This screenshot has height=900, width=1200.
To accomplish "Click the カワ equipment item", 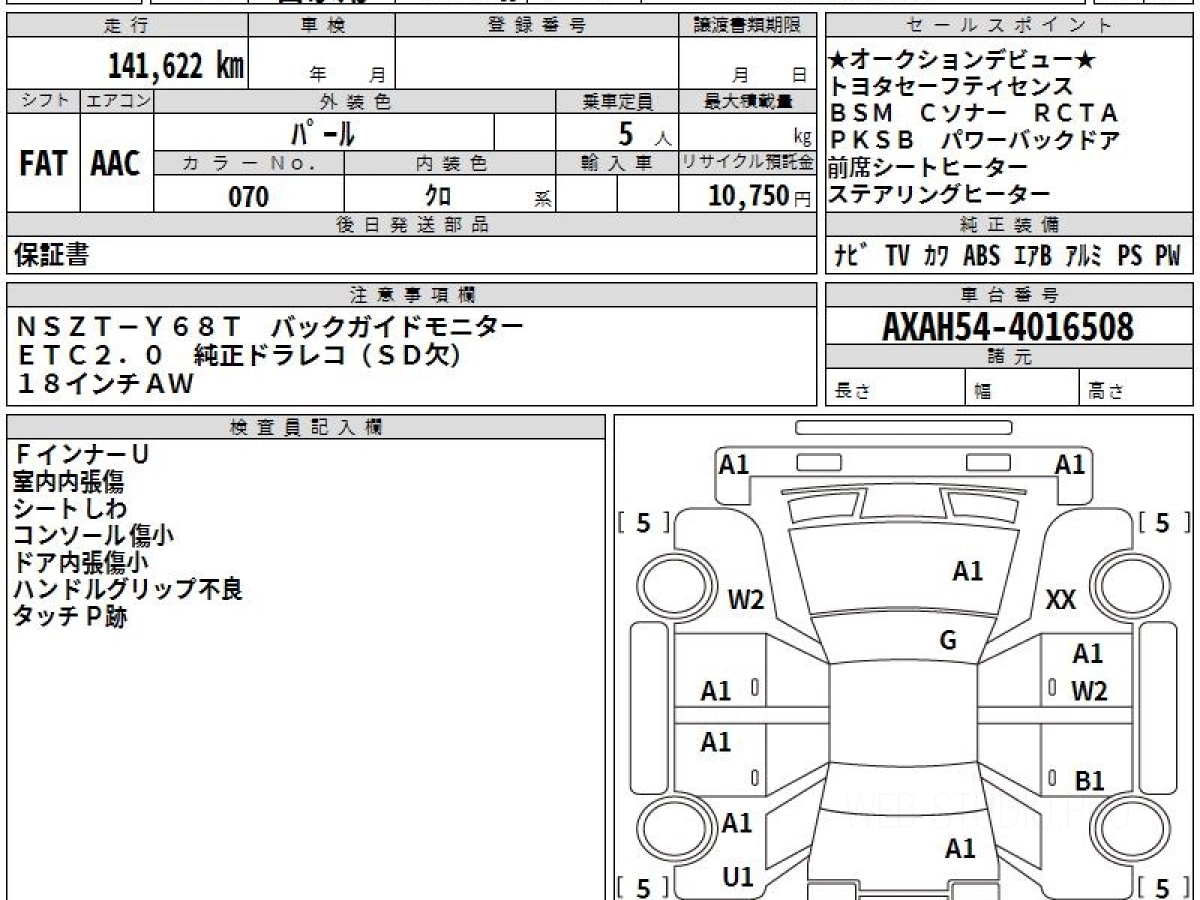I will pos(937,256).
